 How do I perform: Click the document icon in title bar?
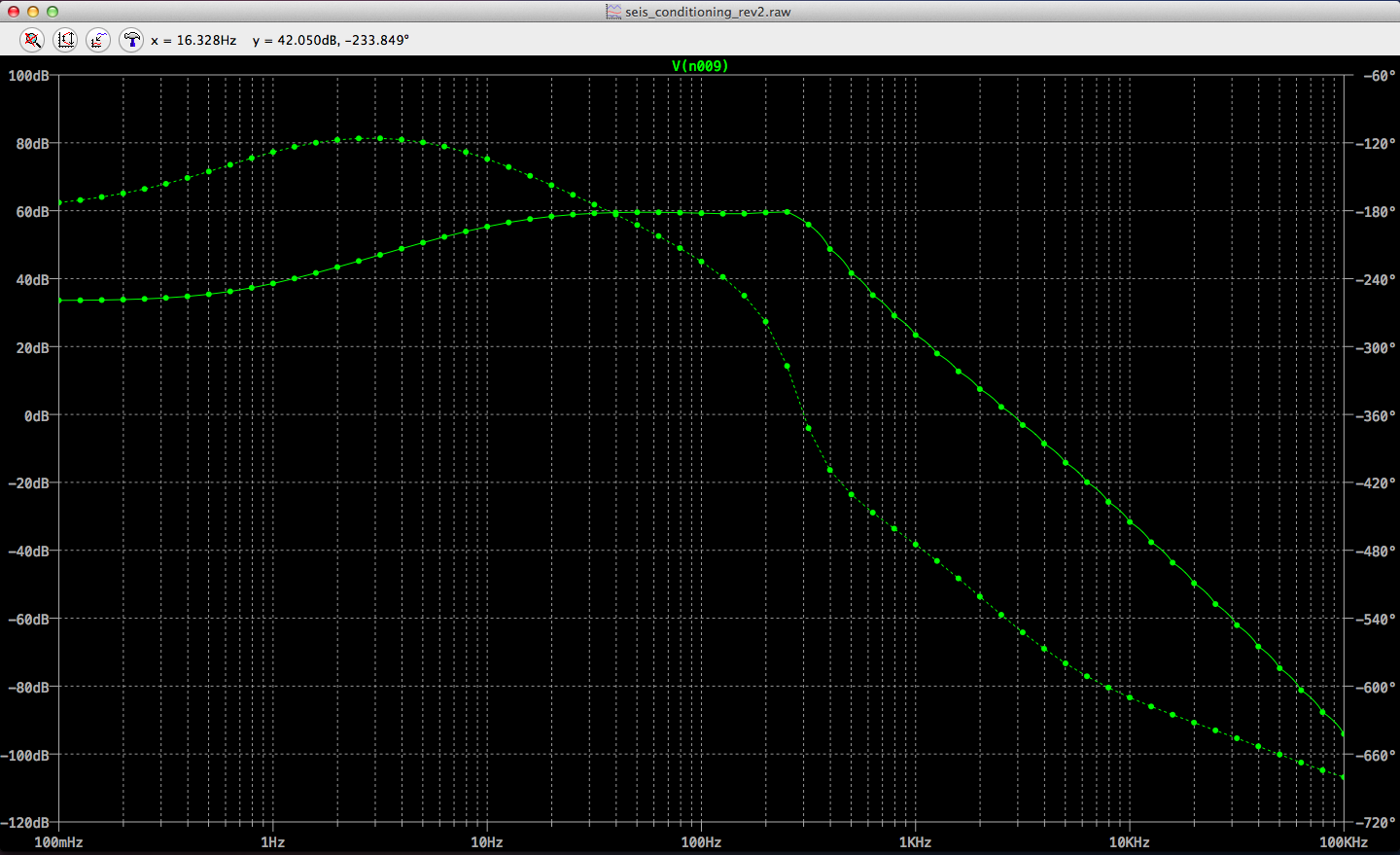pyautogui.click(x=613, y=12)
